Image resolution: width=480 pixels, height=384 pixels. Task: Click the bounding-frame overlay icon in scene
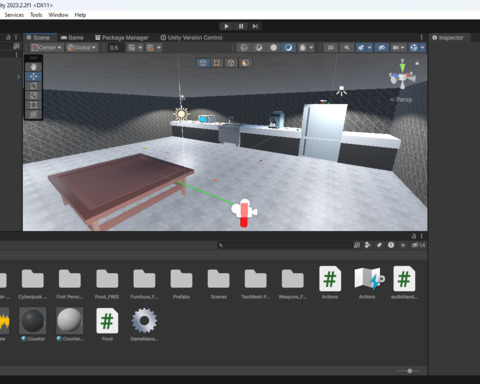tap(217, 63)
